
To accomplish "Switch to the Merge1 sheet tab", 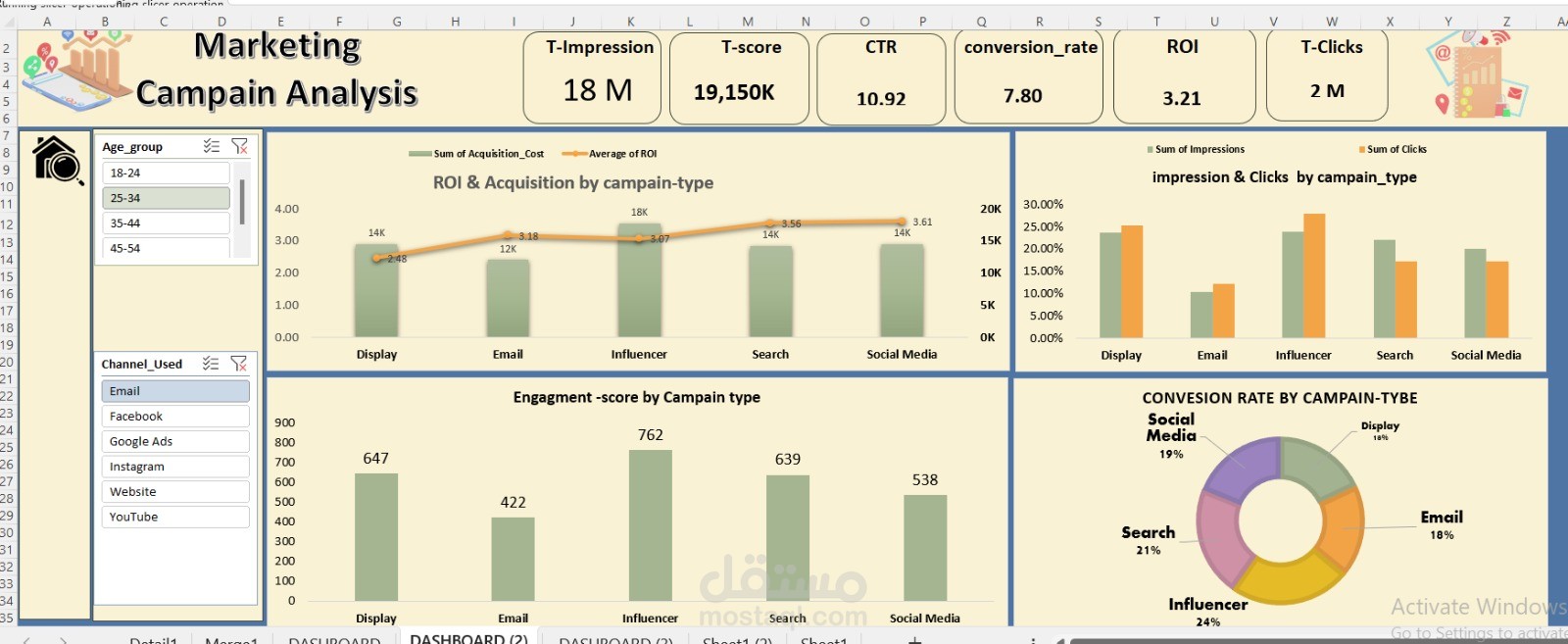I will (231, 639).
